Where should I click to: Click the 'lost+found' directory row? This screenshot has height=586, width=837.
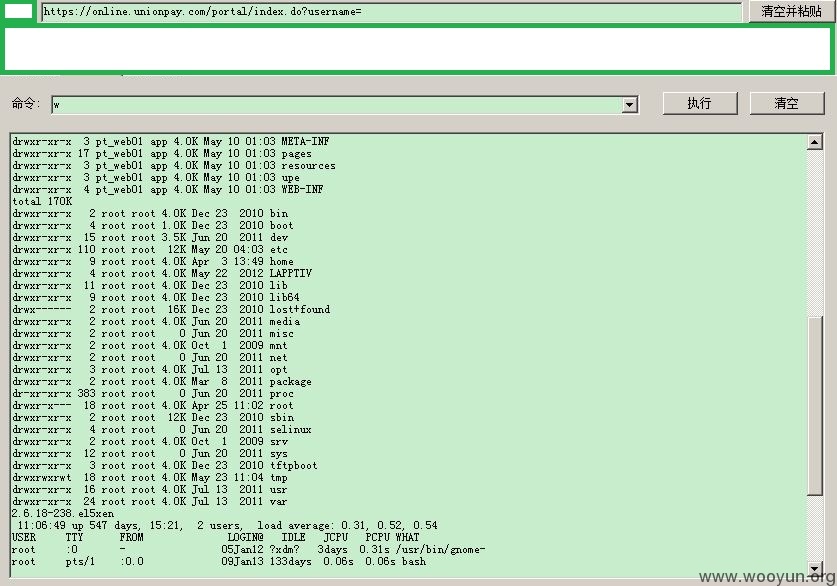point(171,310)
